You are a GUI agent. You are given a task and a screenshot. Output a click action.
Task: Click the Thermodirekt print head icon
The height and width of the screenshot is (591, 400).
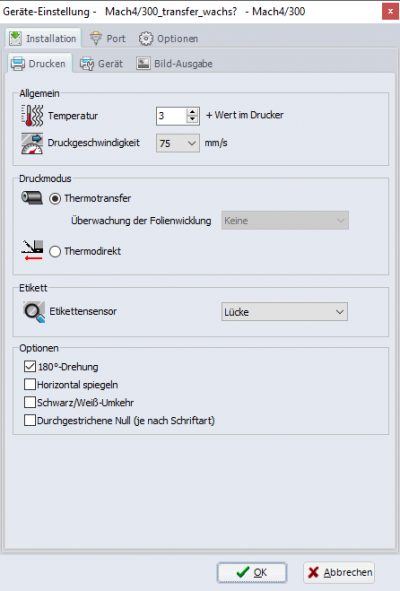(32, 250)
